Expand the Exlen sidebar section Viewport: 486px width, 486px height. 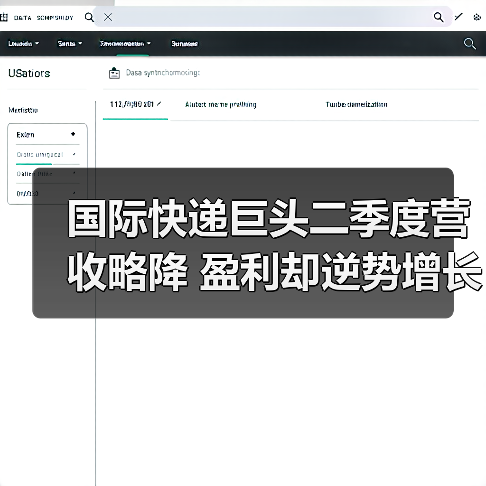tap(47, 135)
